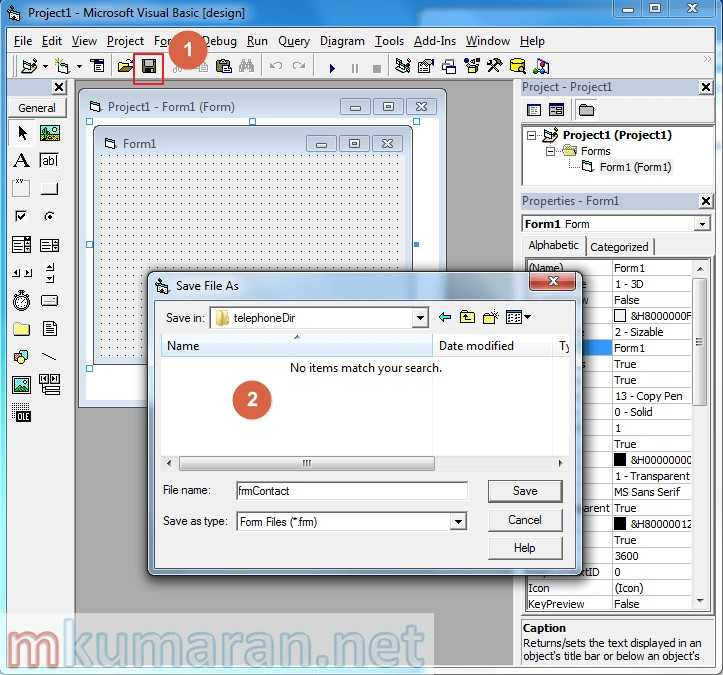Select Form1 (Form1) in the project tree
The image size is (723, 675).
[635, 167]
